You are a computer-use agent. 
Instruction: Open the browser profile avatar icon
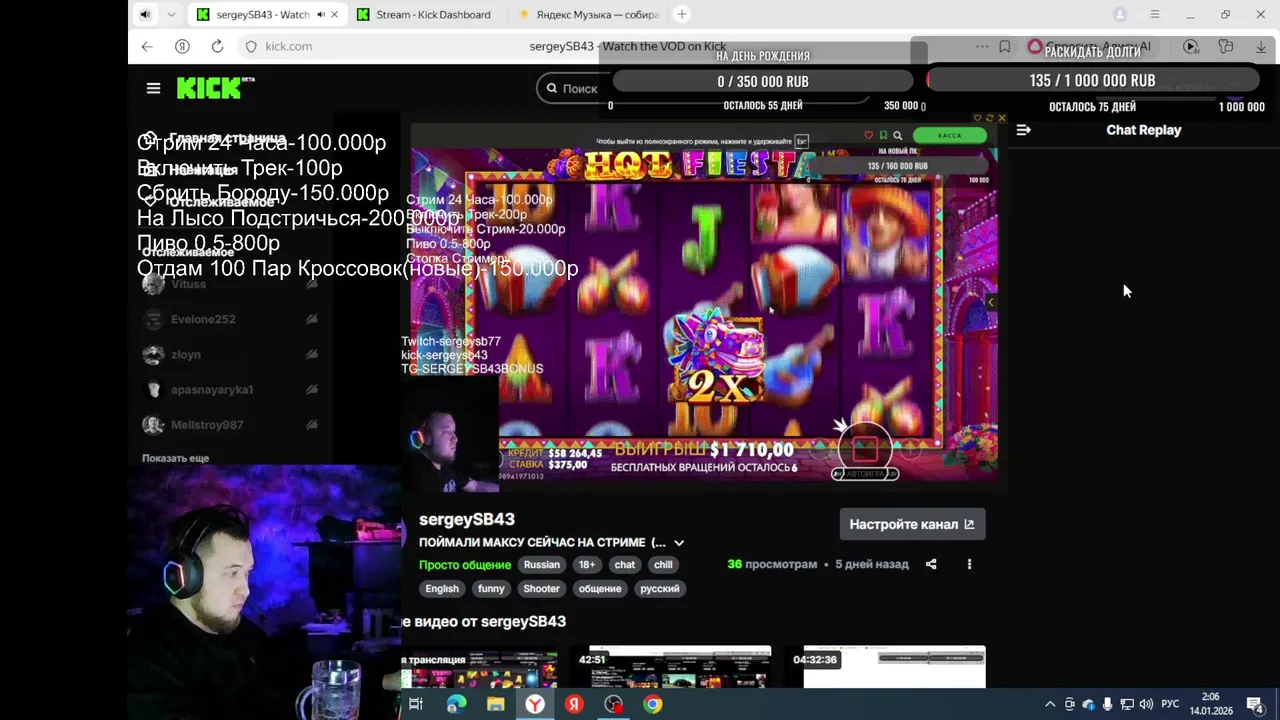pyautogui.click(x=1120, y=14)
